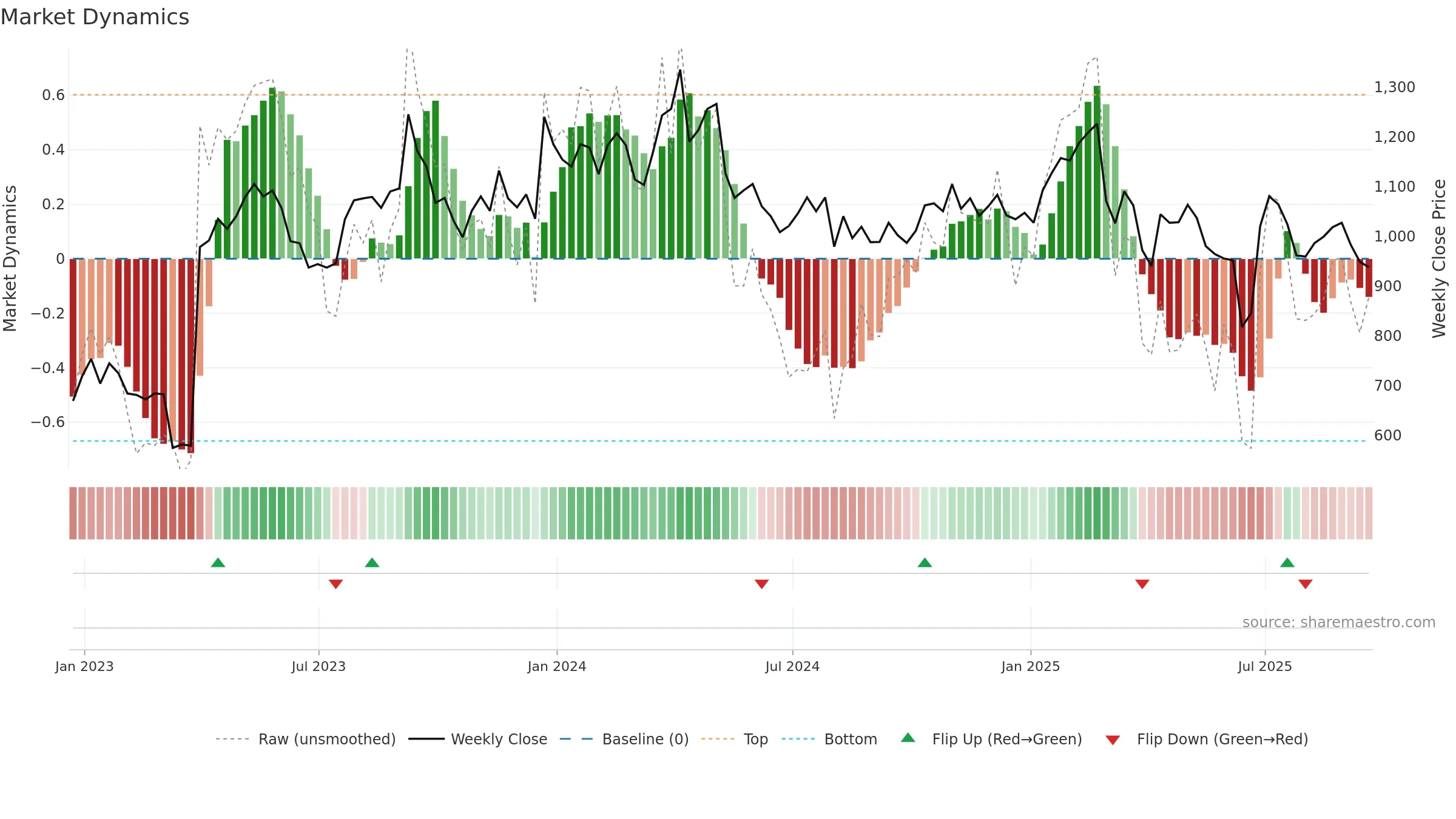The image size is (1456, 819).
Task: Click the 800 price tick on the right axis
Action: (1388, 336)
